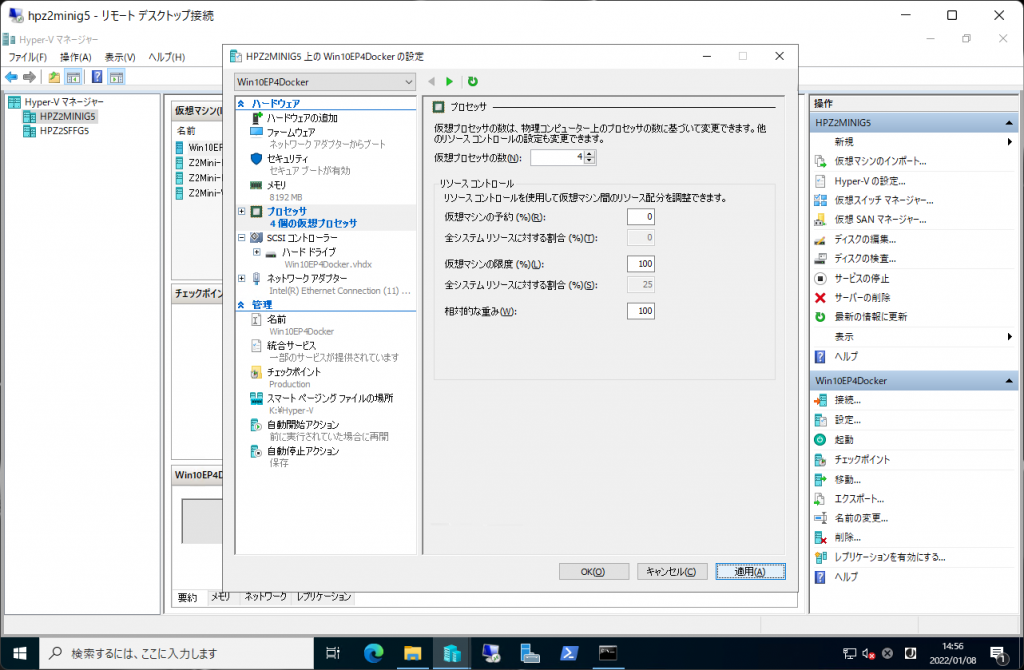This screenshot has width=1024, height=670.
Task: Click エクスポート action
Action: [x=859, y=499]
